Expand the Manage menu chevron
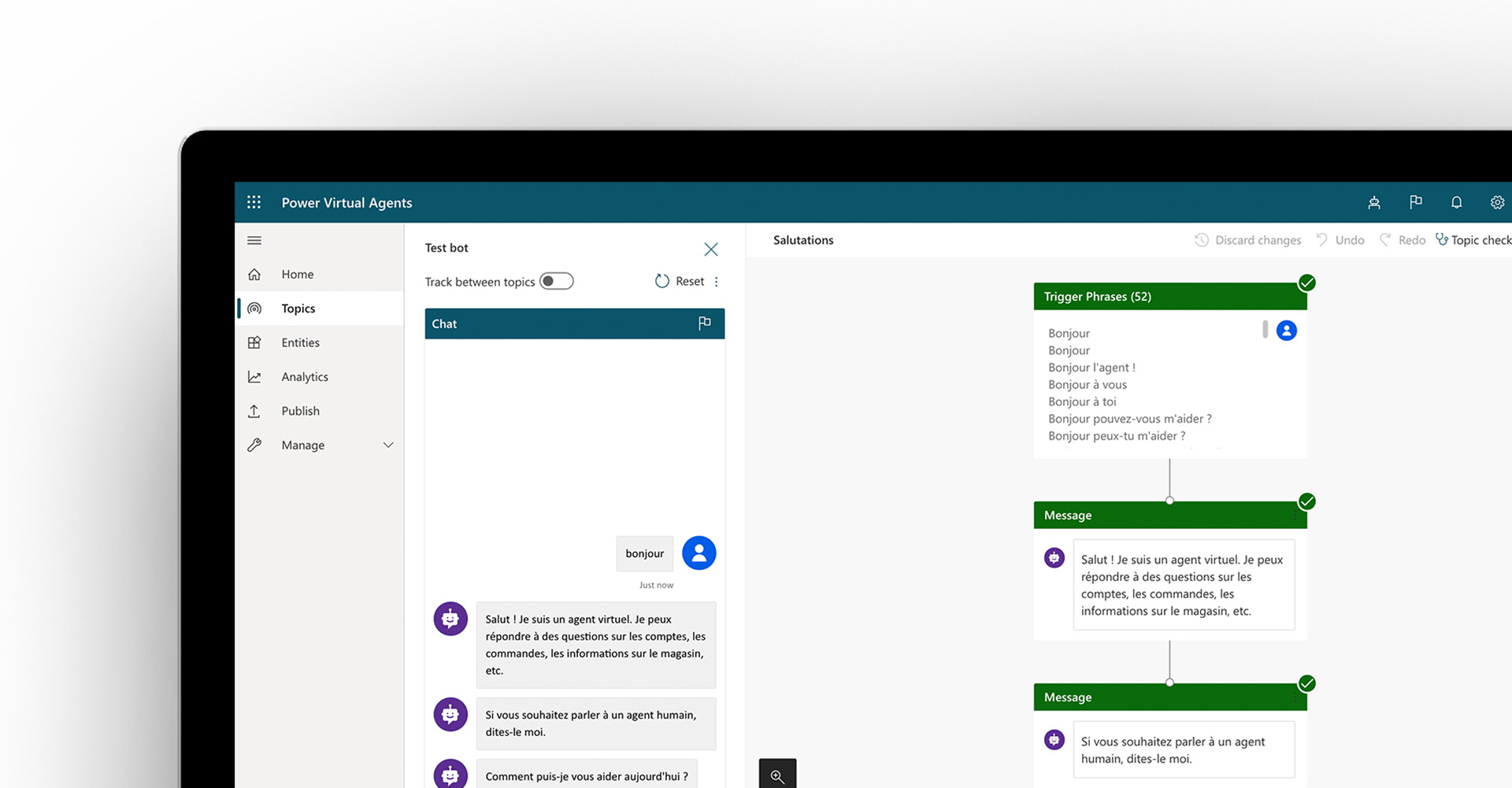The width and height of the screenshot is (1512, 788). point(388,446)
